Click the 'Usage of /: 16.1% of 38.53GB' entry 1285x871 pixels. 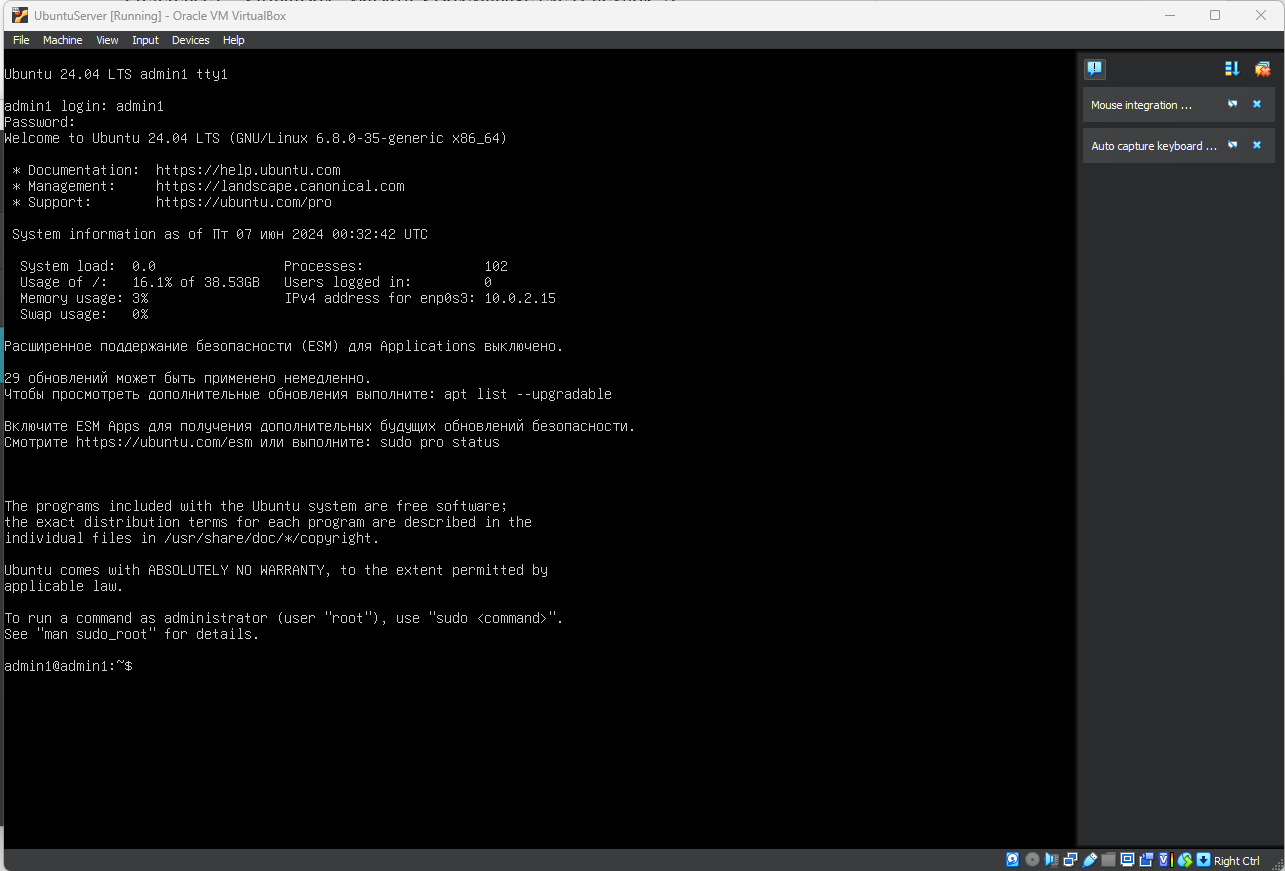[140, 282]
